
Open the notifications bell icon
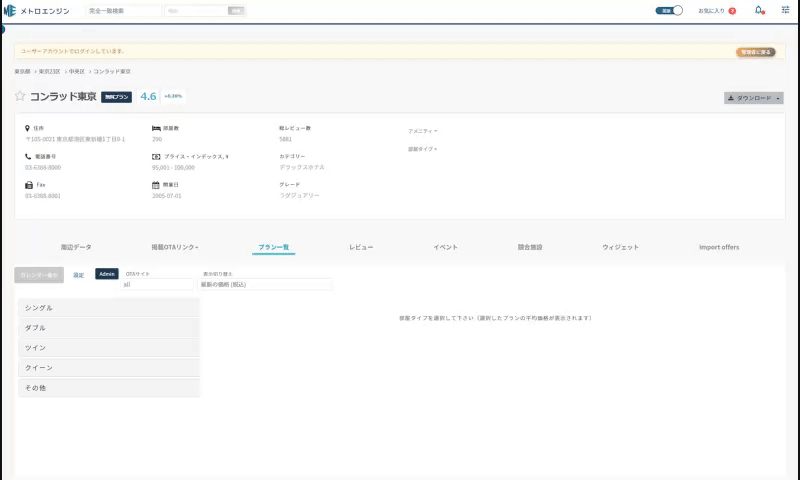[759, 10]
